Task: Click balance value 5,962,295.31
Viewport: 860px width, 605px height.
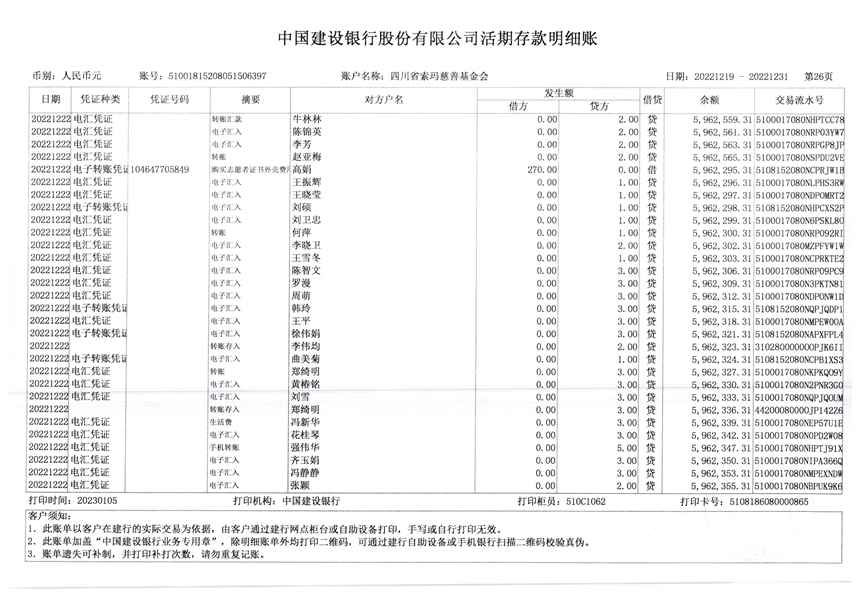Action: tap(722, 170)
